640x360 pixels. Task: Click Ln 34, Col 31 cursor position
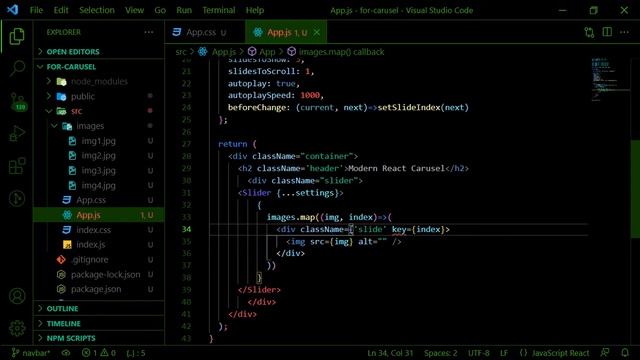point(390,353)
